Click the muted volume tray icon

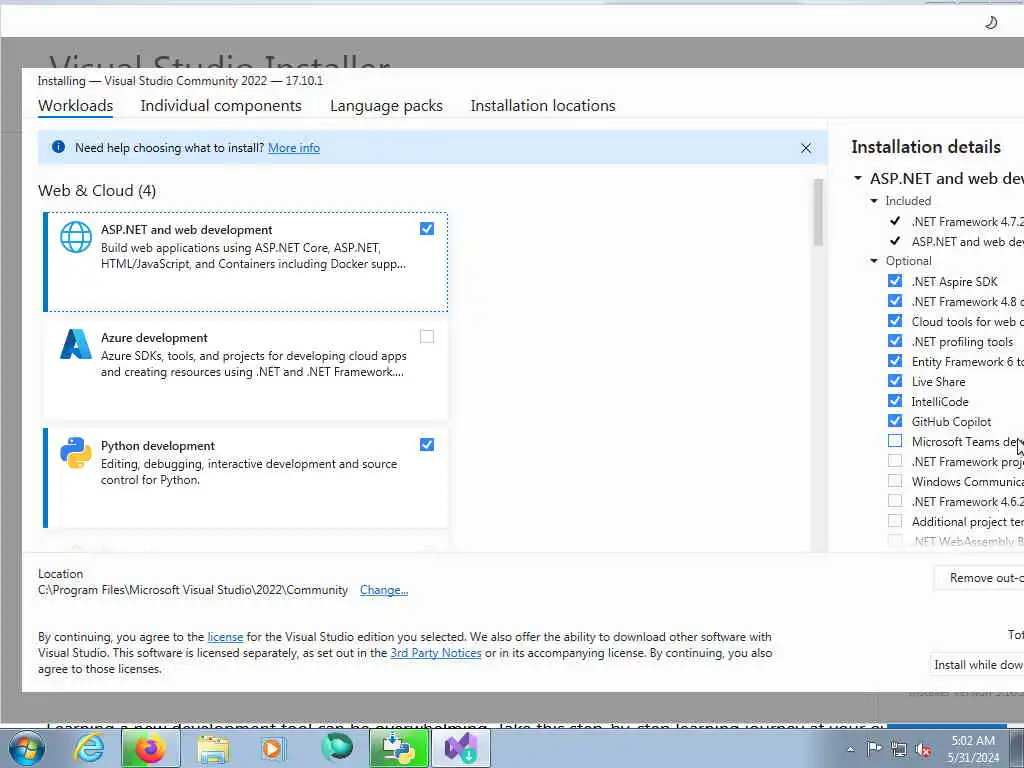click(923, 750)
